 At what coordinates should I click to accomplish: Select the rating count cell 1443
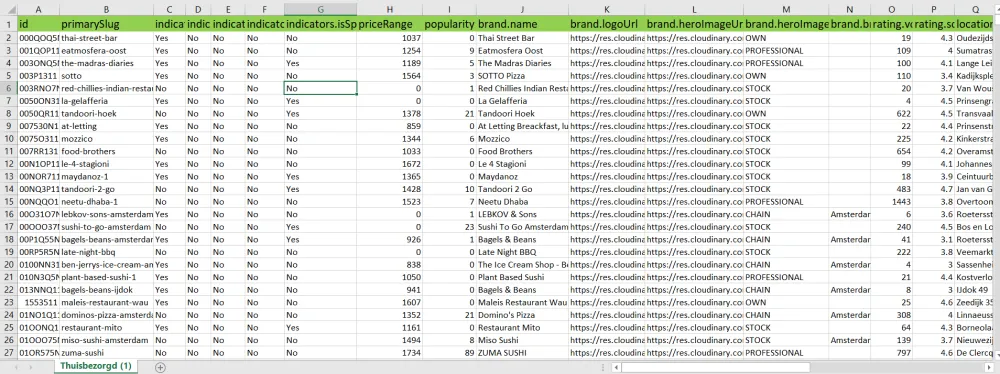click(892, 202)
